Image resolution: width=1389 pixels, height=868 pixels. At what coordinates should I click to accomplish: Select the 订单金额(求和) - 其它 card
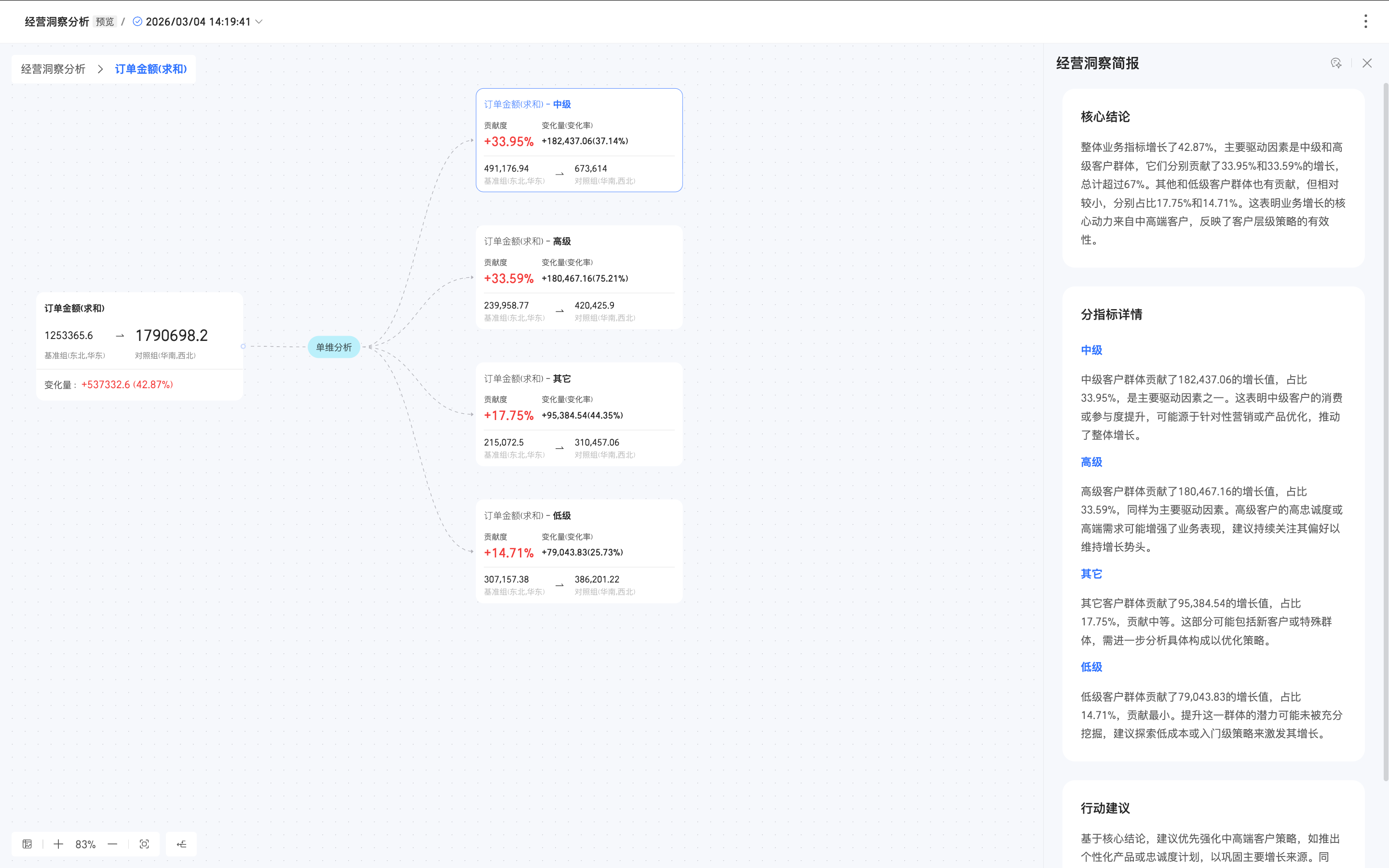point(579,415)
